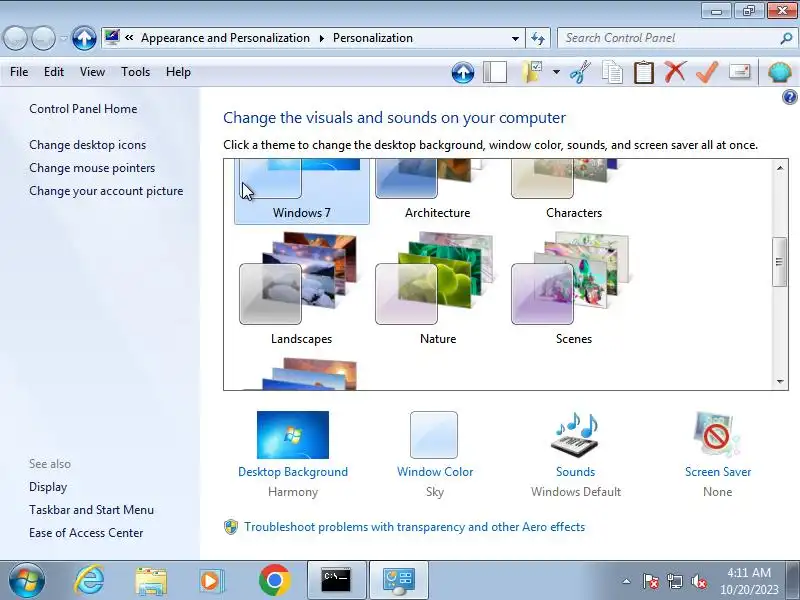The width and height of the screenshot is (800, 600).
Task: Open the View menu
Action: coord(92,72)
